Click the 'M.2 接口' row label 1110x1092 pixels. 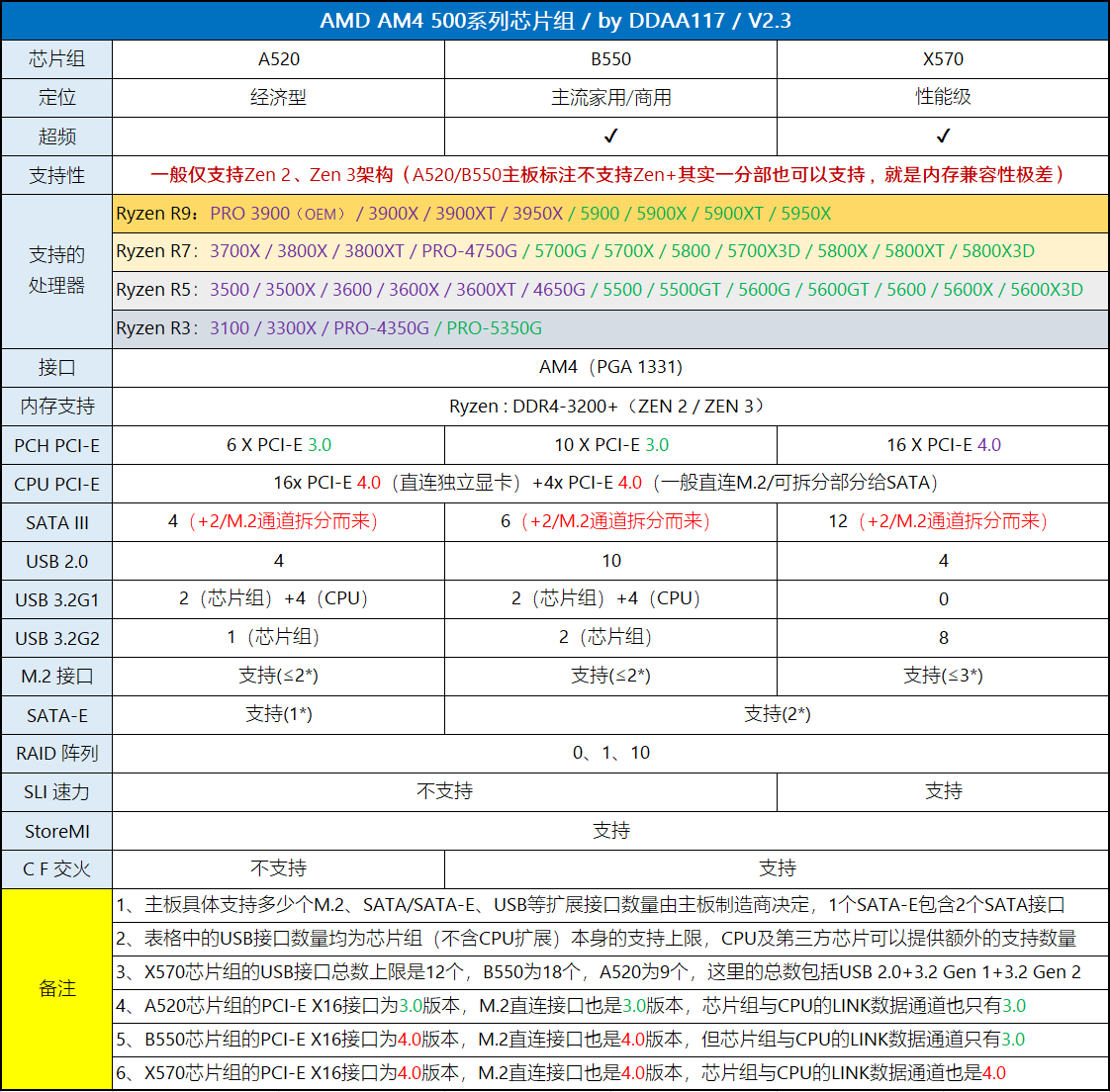tap(56, 677)
